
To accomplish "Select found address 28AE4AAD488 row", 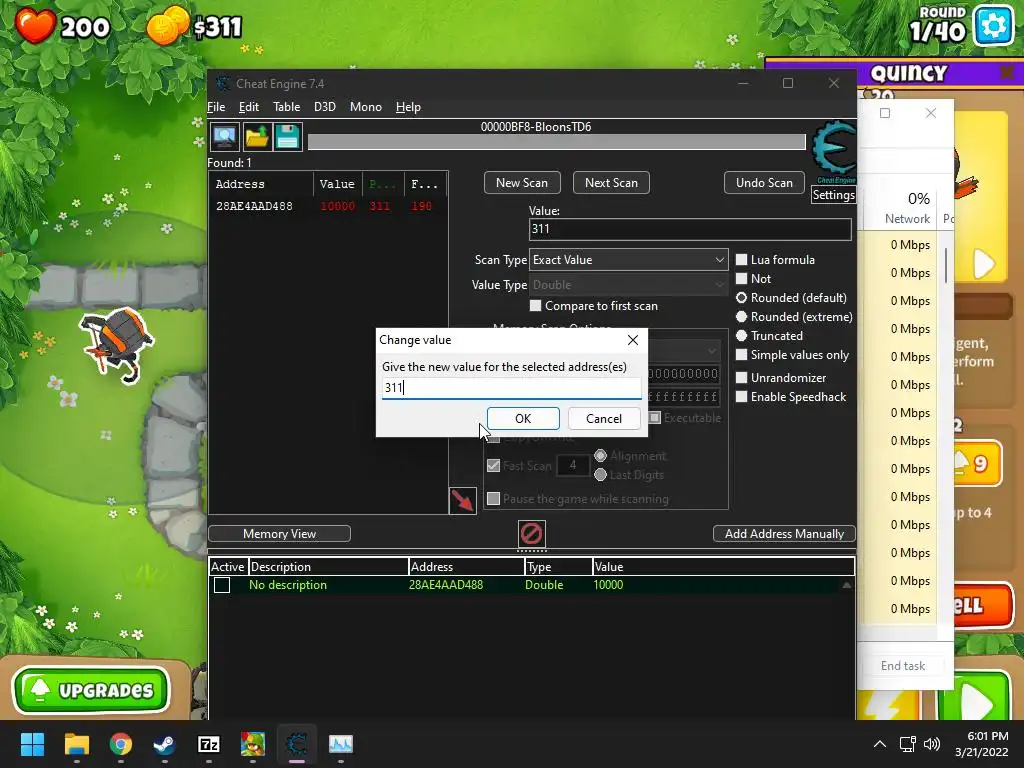I will coord(328,206).
